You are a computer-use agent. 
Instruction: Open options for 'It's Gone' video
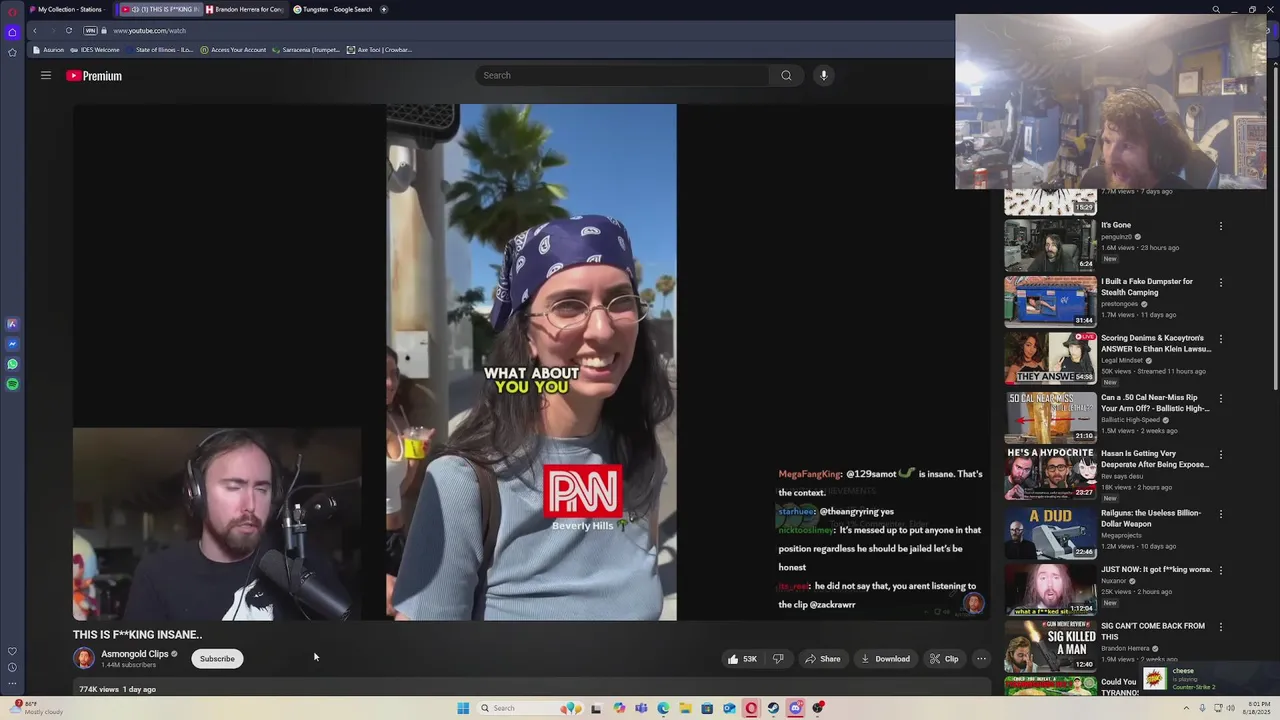(1221, 226)
